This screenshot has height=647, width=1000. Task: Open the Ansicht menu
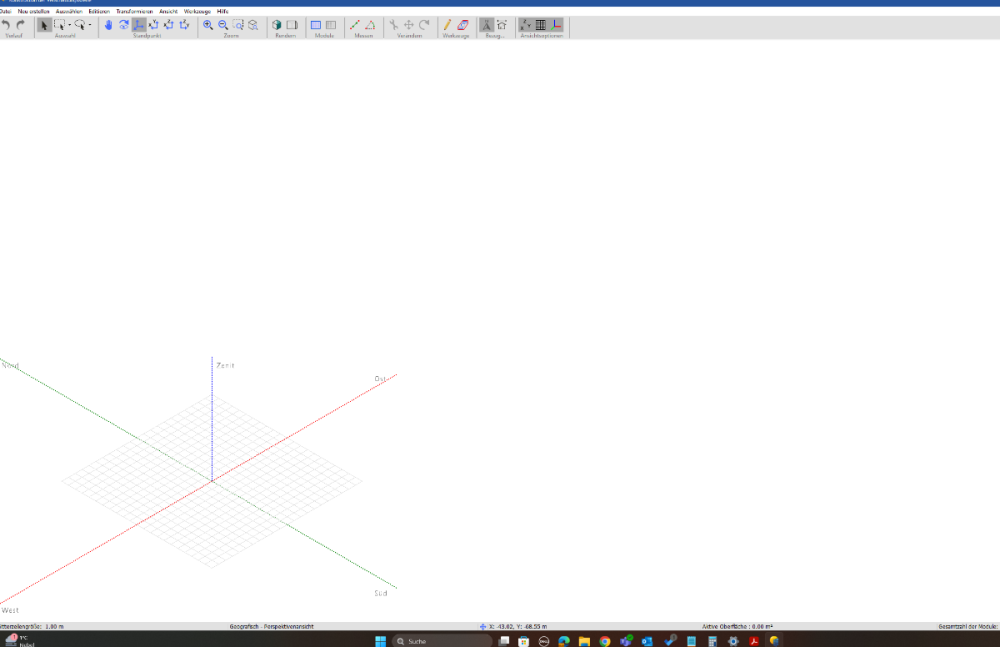(x=168, y=11)
